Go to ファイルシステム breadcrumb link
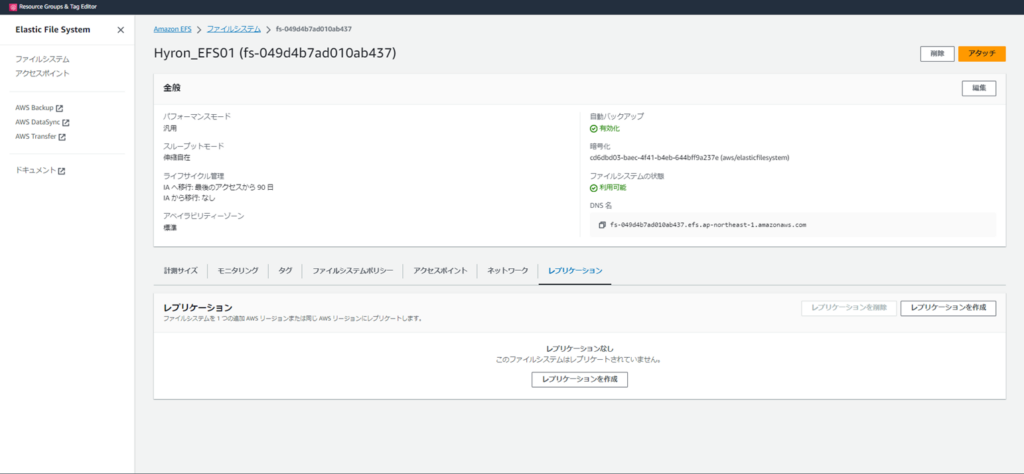 (234, 29)
